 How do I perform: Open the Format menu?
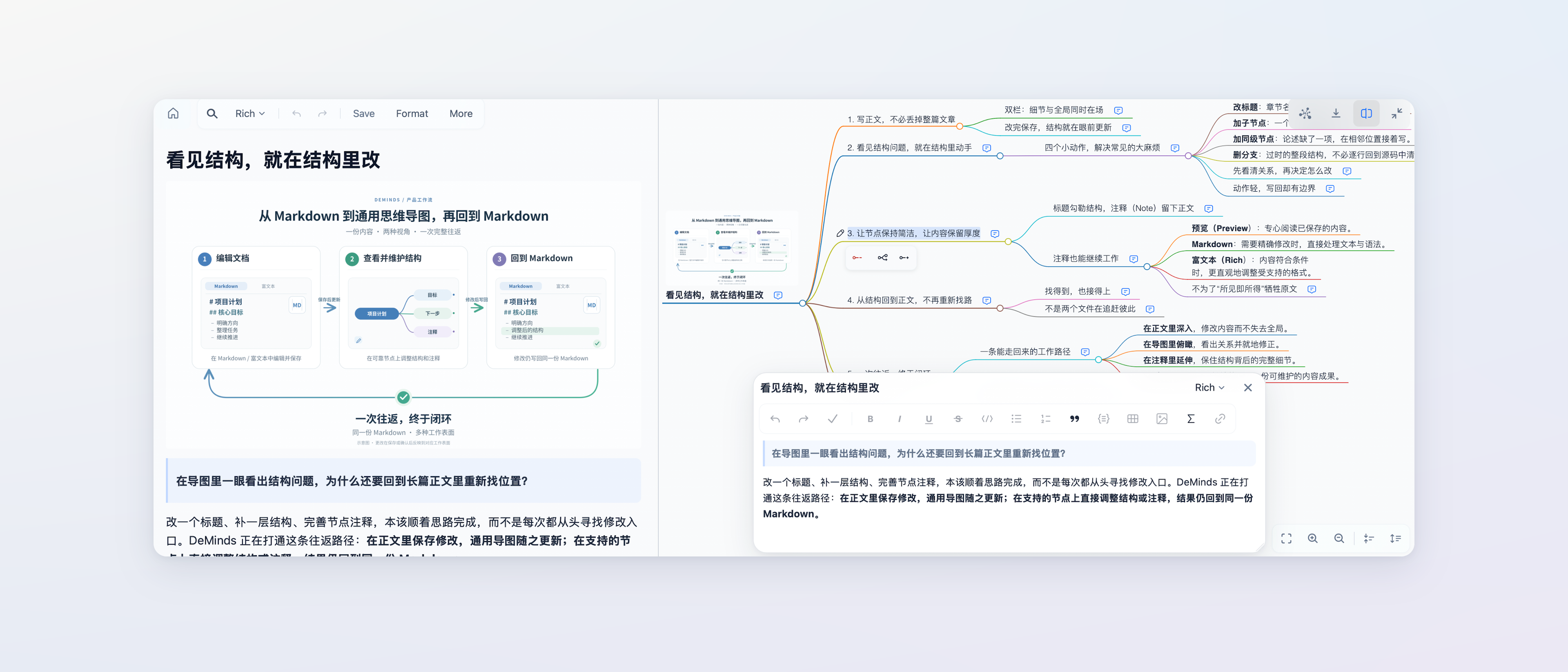[412, 113]
